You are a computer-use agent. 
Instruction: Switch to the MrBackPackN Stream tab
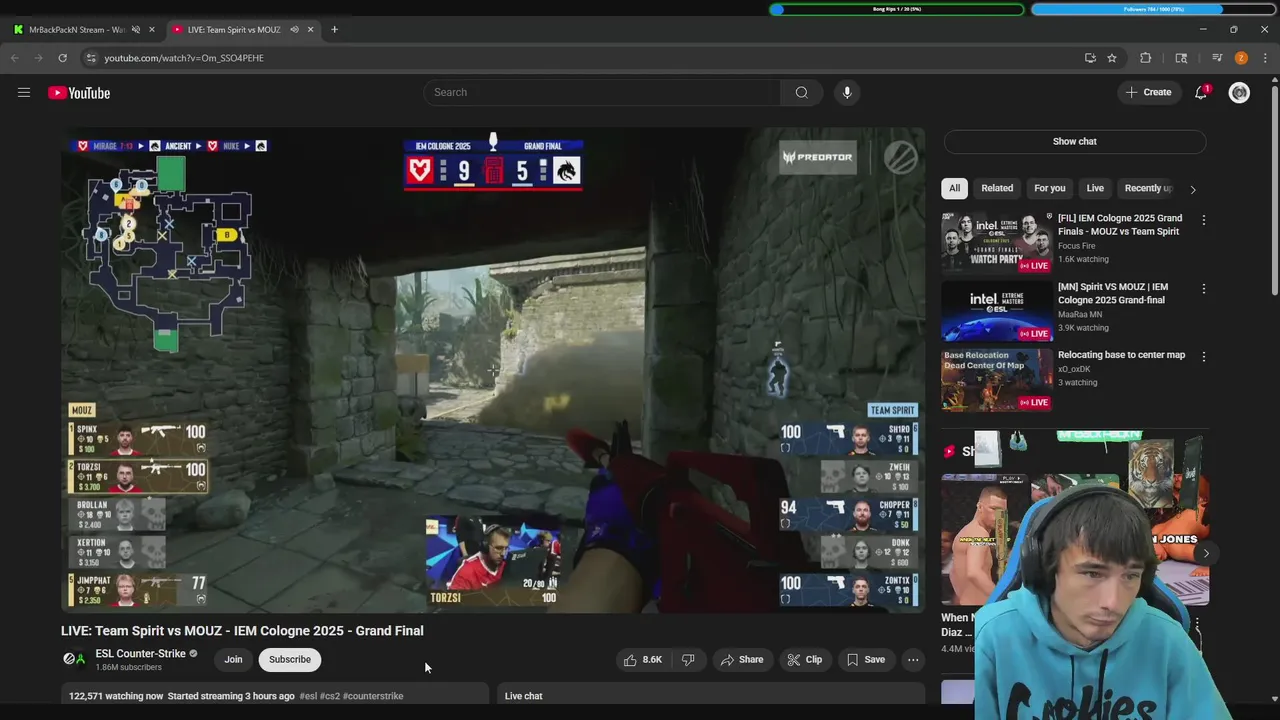[78, 29]
